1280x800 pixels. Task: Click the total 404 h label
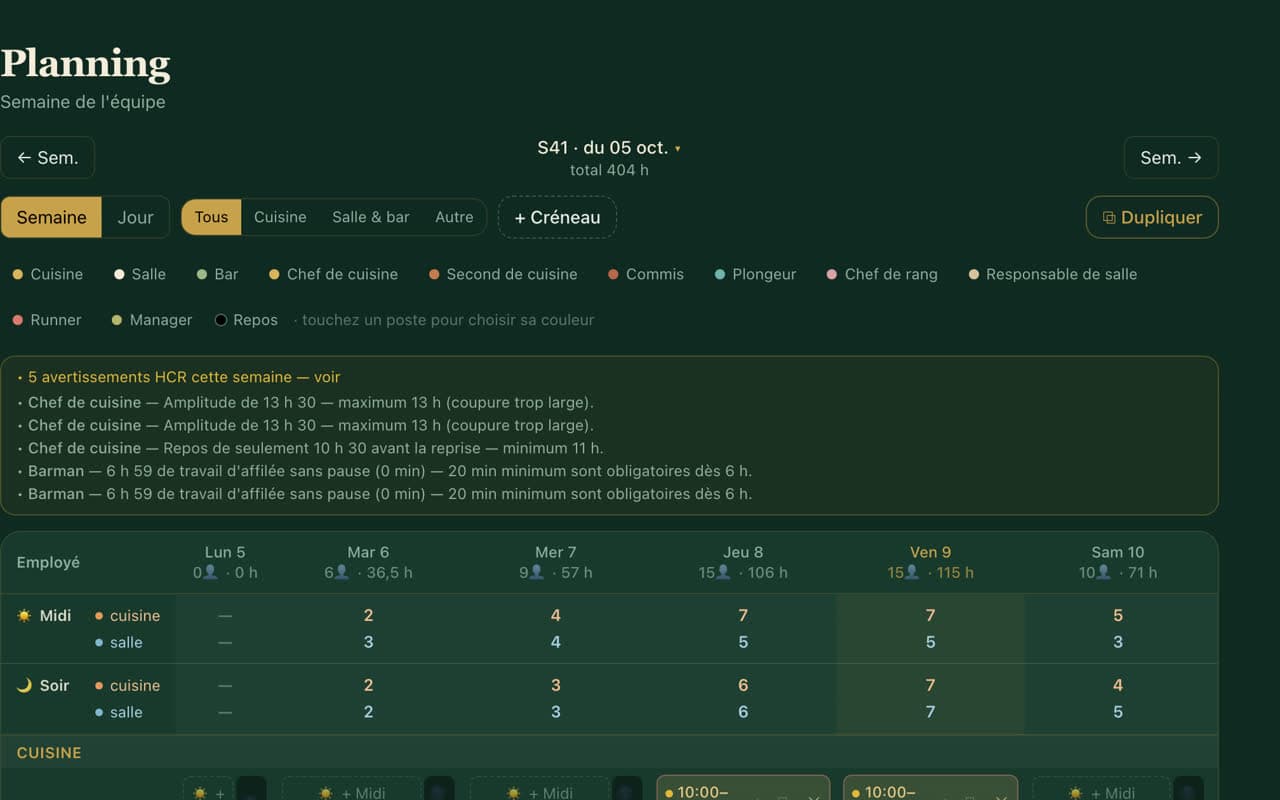coord(609,170)
